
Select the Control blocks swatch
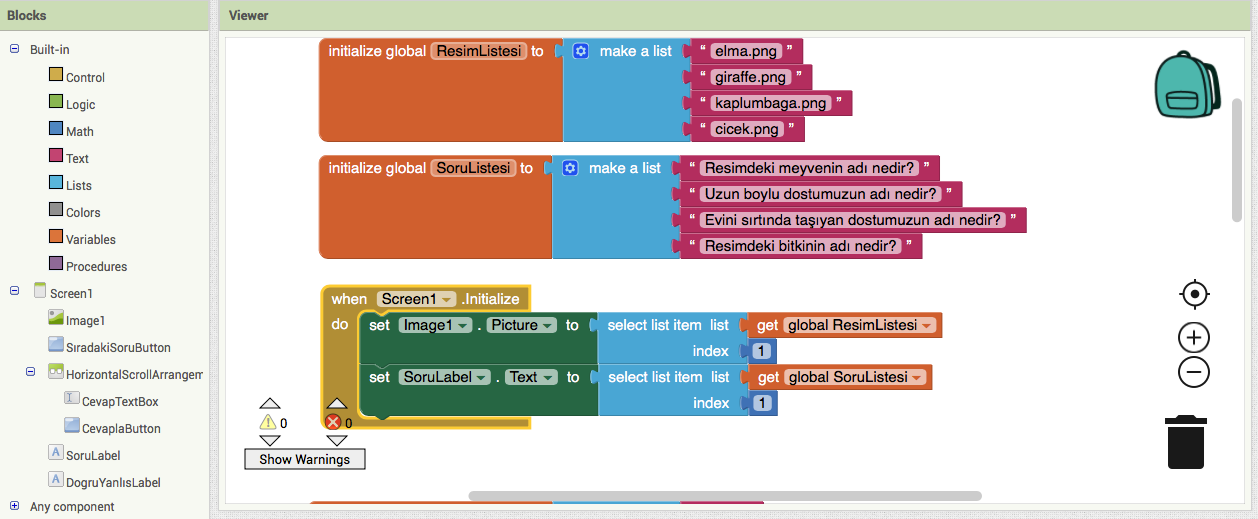click(56, 76)
